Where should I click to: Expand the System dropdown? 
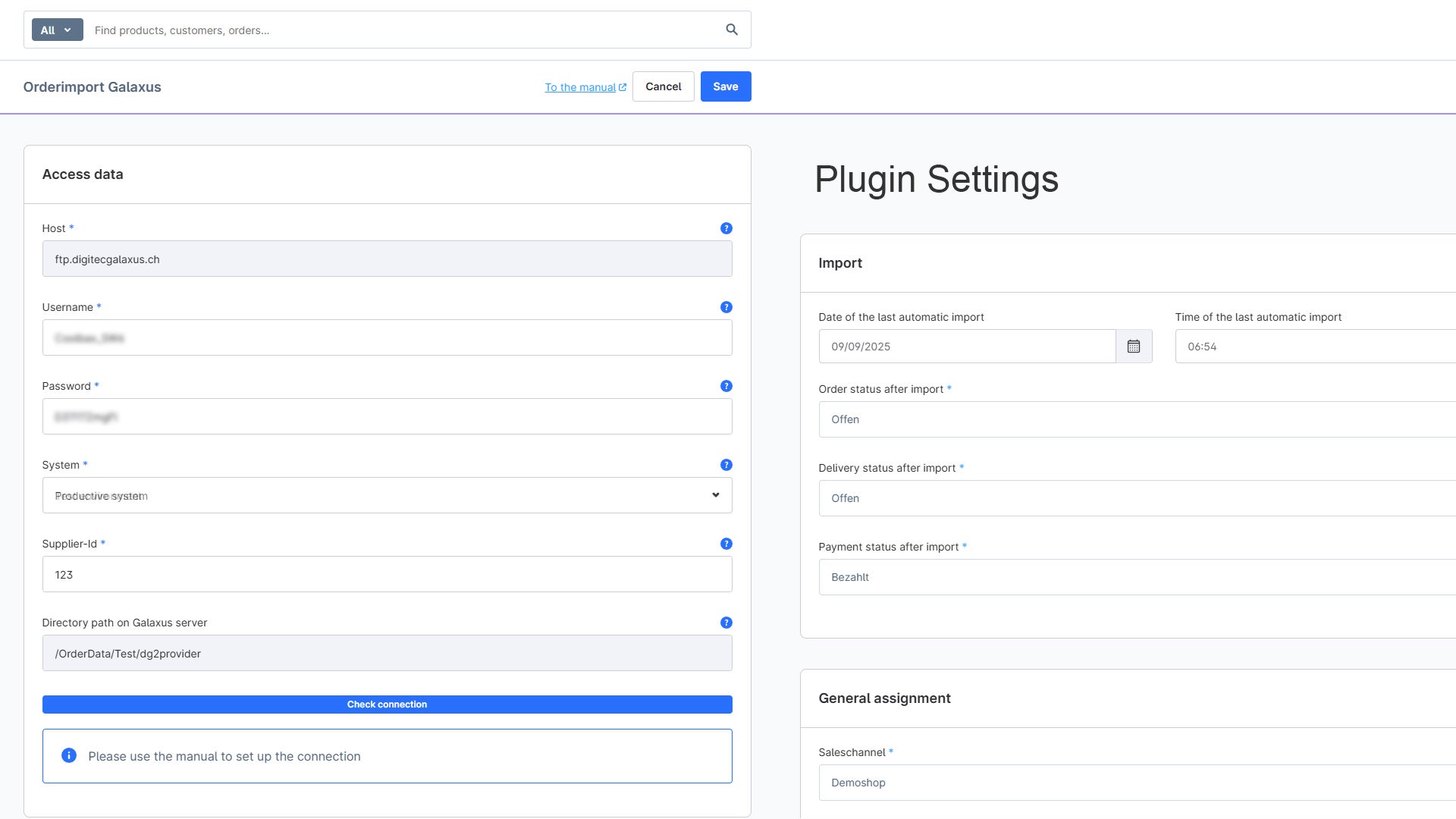[387, 495]
